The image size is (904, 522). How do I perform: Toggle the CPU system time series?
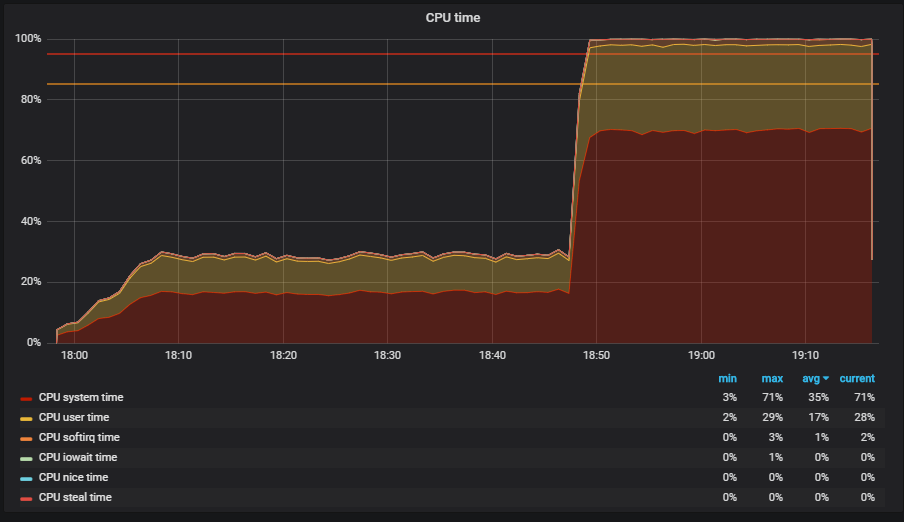pyautogui.click(x=81, y=397)
